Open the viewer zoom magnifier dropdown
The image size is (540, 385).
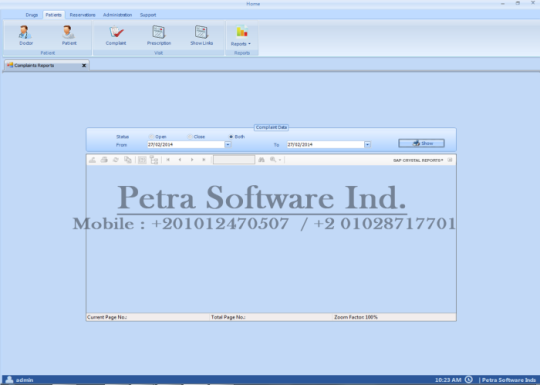pyautogui.click(x=276, y=160)
